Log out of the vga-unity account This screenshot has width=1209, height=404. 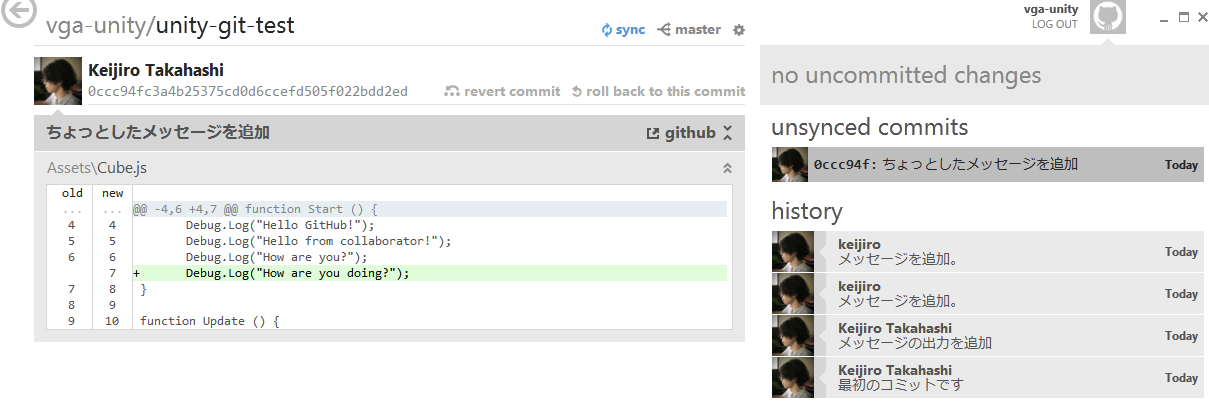(x=1055, y=24)
